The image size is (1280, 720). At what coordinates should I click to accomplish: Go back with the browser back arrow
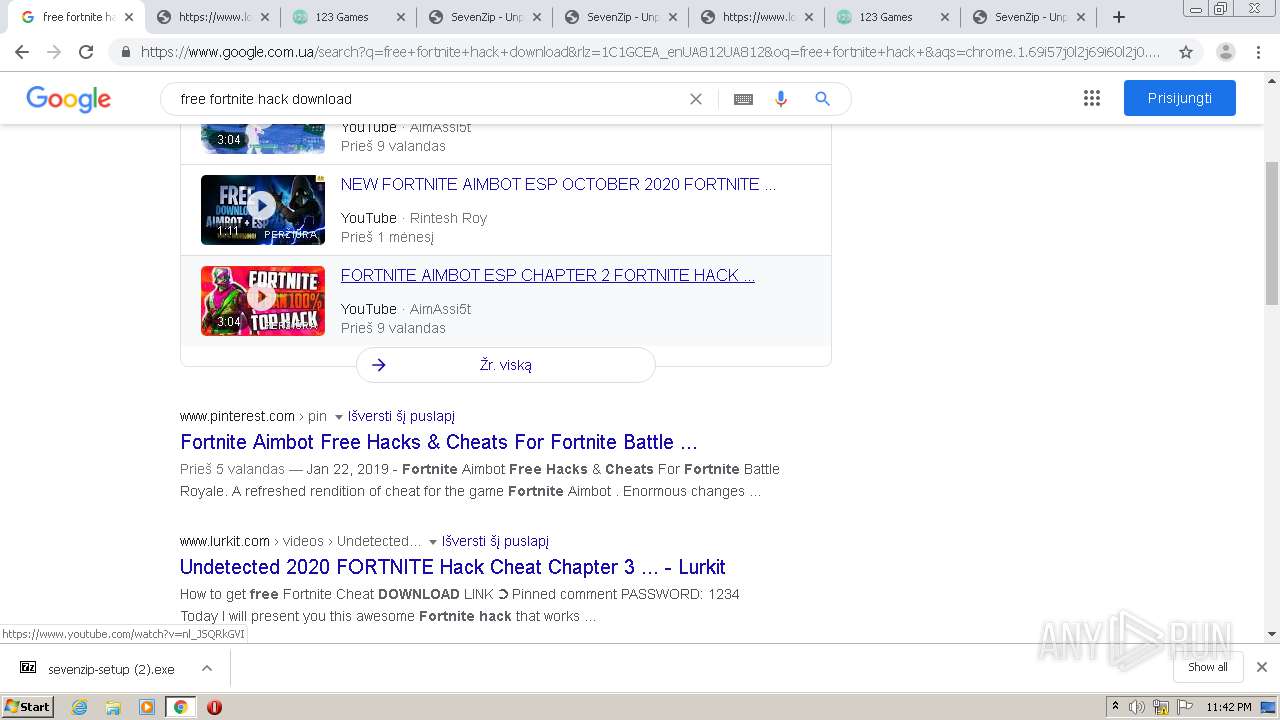point(22,52)
